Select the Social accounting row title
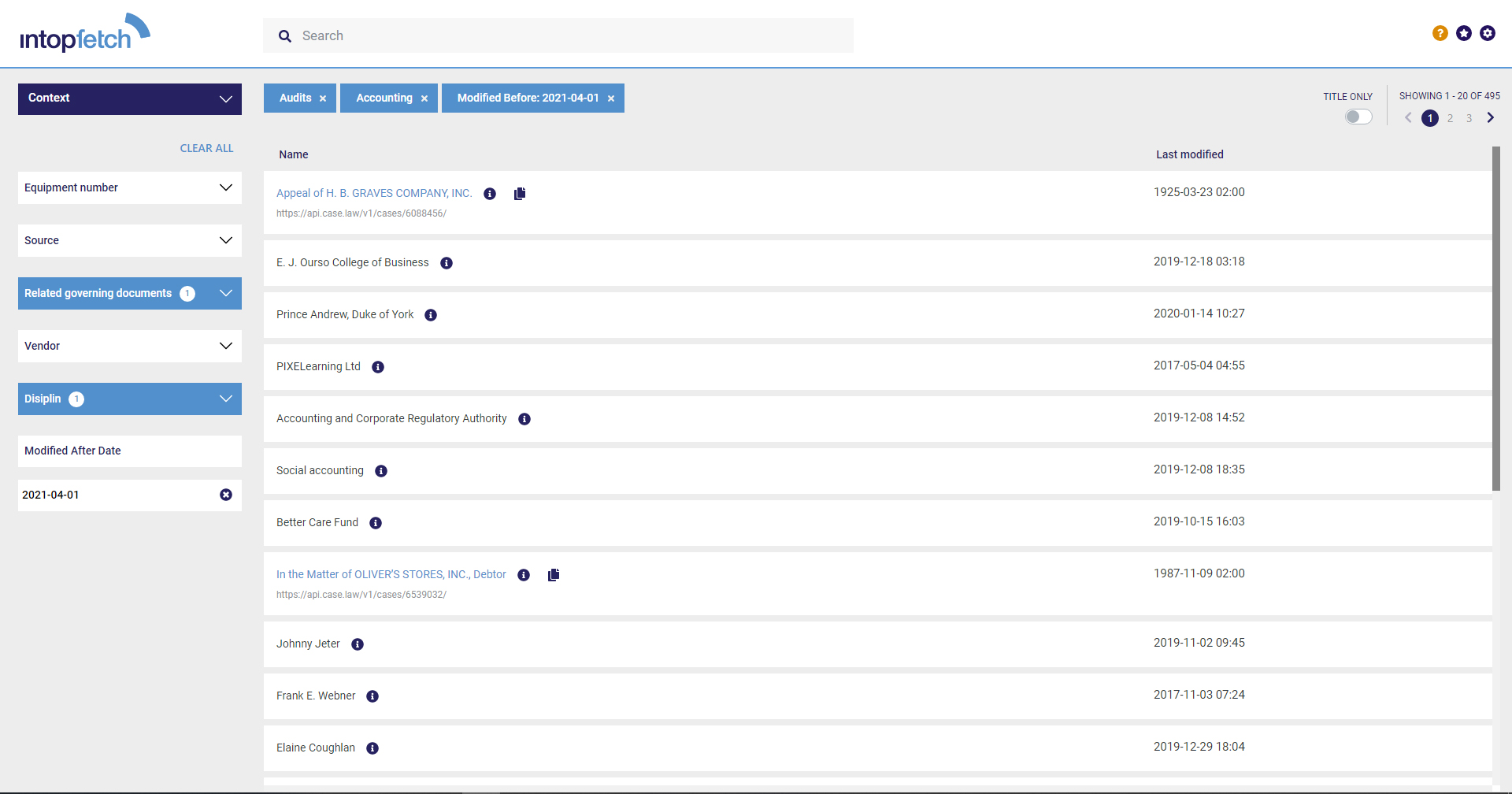The height and width of the screenshot is (794, 1512). point(320,470)
